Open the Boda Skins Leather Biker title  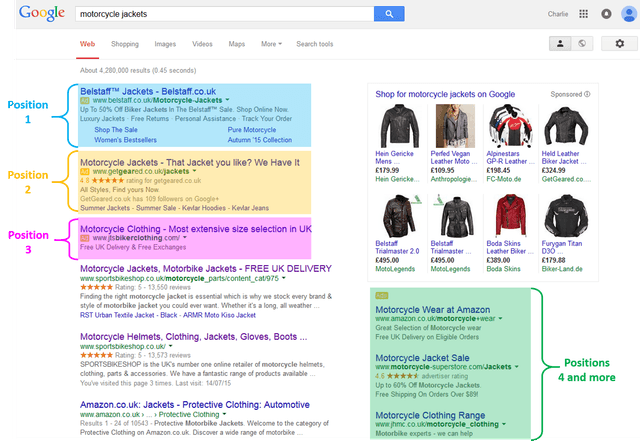point(510,247)
